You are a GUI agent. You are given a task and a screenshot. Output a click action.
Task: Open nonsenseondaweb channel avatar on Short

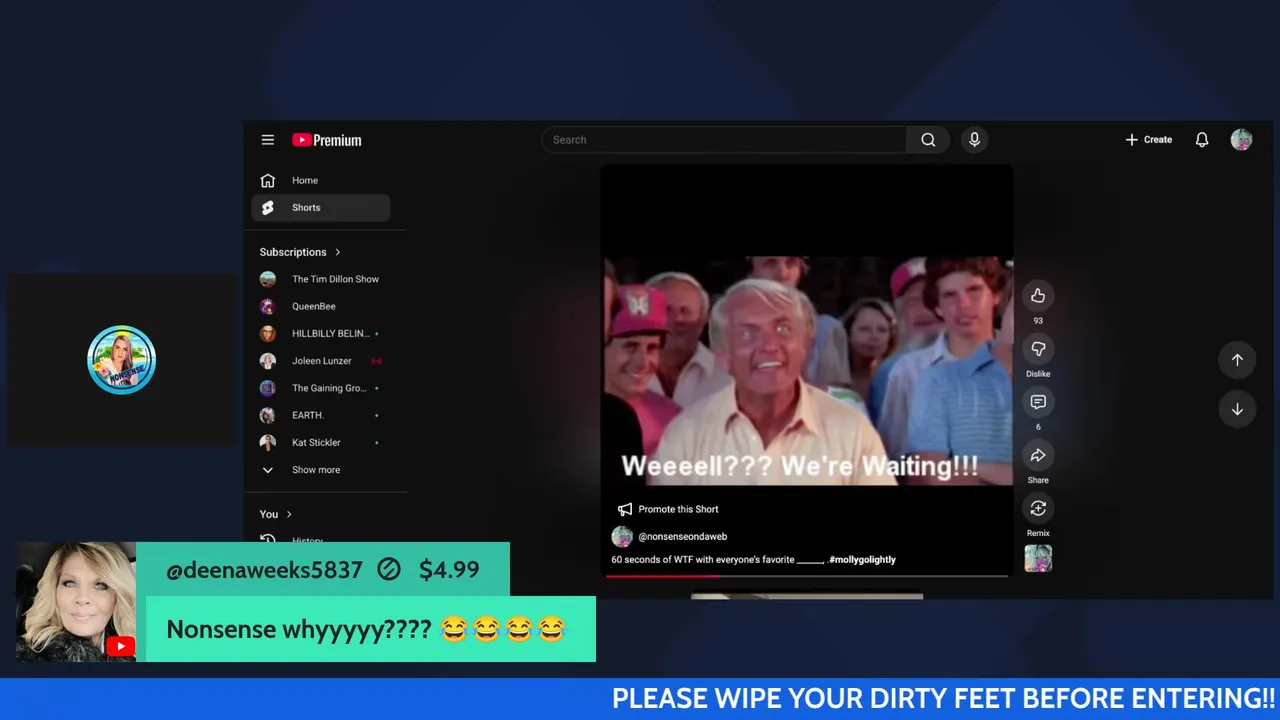pyautogui.click(x=622, y=537)
